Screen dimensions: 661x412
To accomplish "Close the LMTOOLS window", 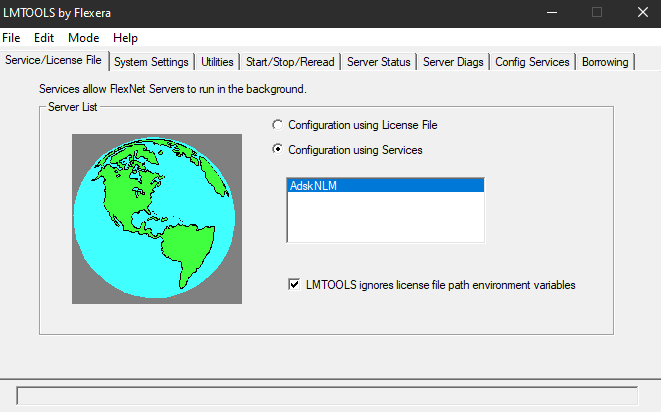I will tap(642, 13).
